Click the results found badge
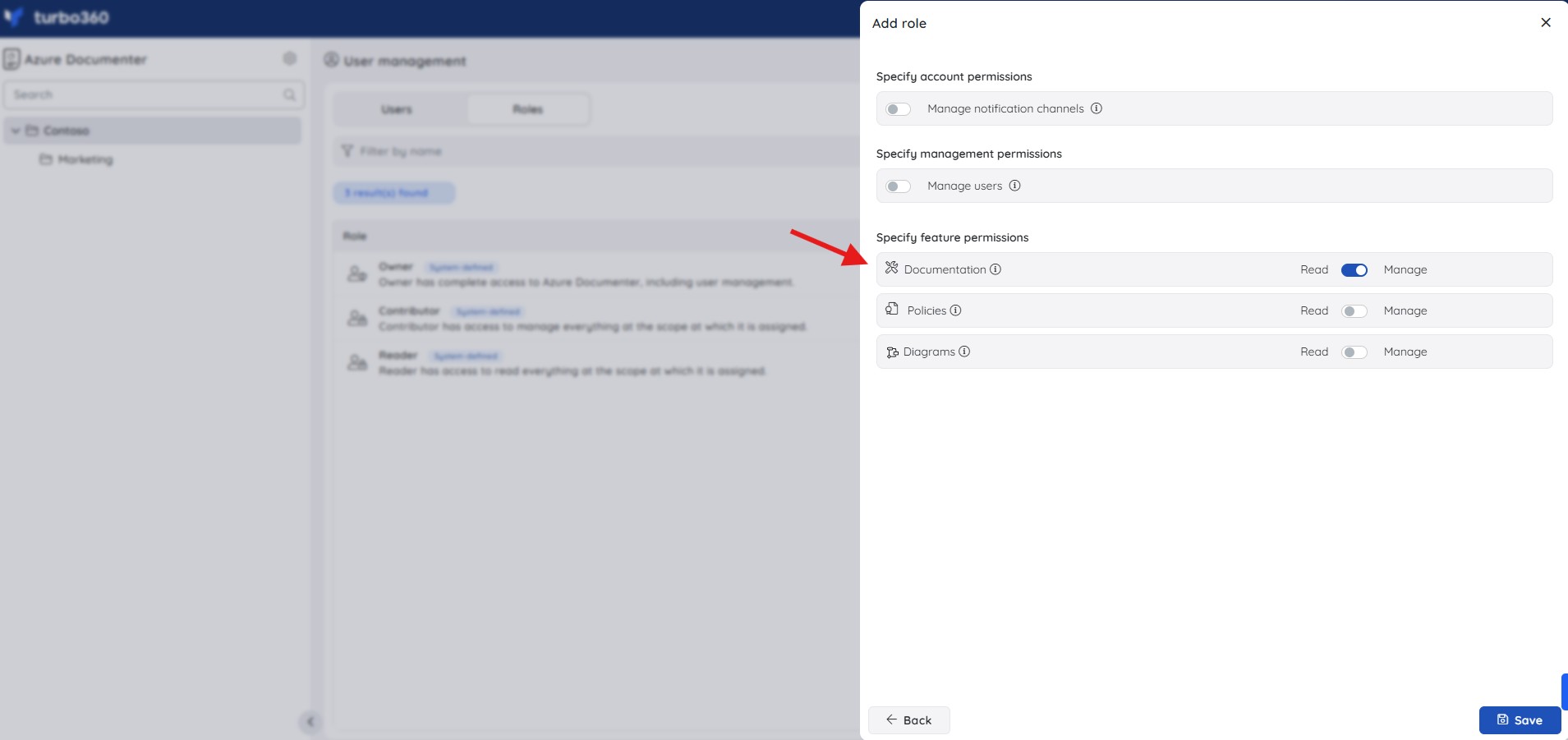Image resolution: width=1568 pixels, height=740 pixels. pos(393,193)
